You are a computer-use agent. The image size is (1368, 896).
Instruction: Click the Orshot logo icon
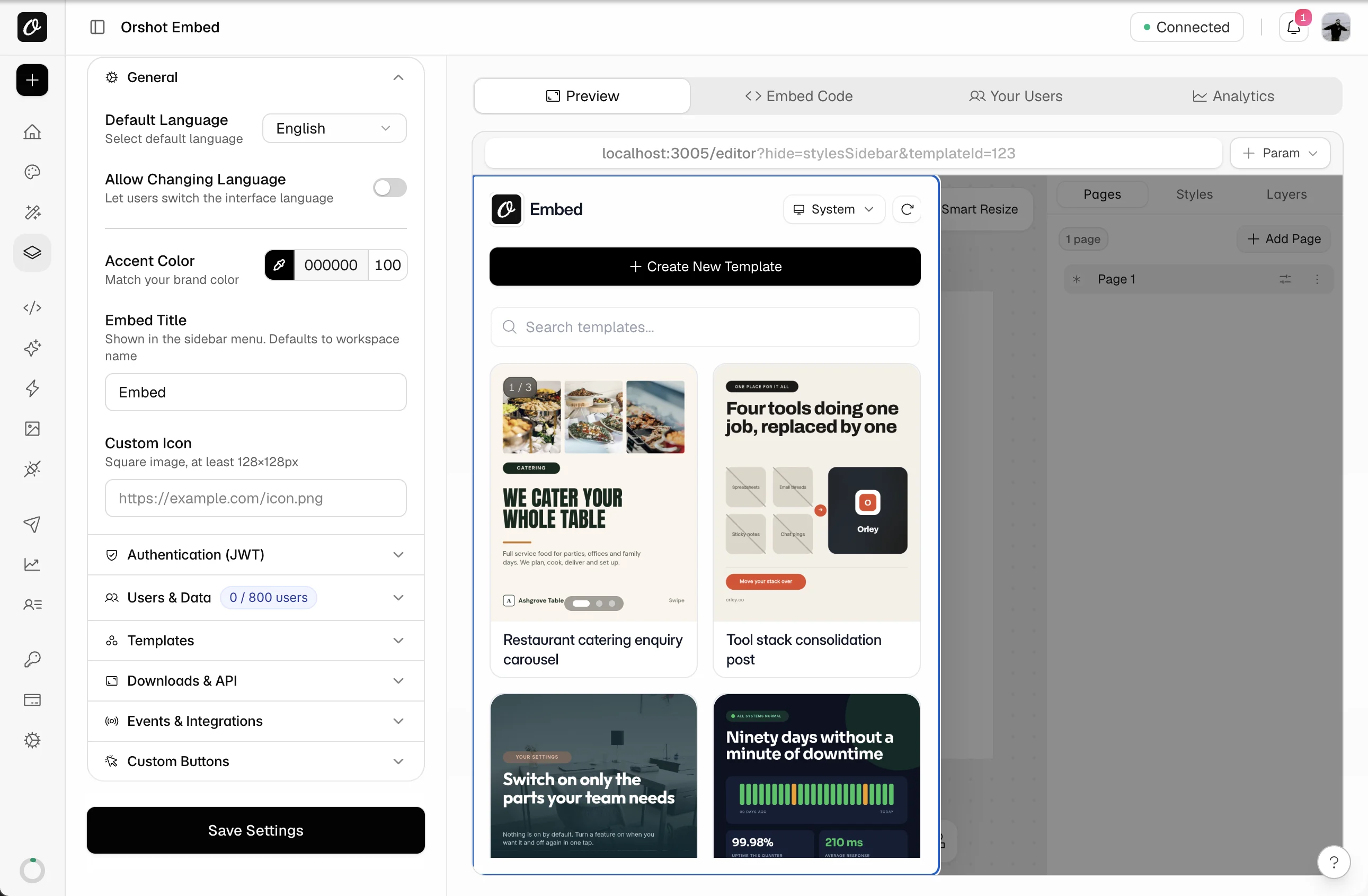pyautogui.click(x=32, y=27)
